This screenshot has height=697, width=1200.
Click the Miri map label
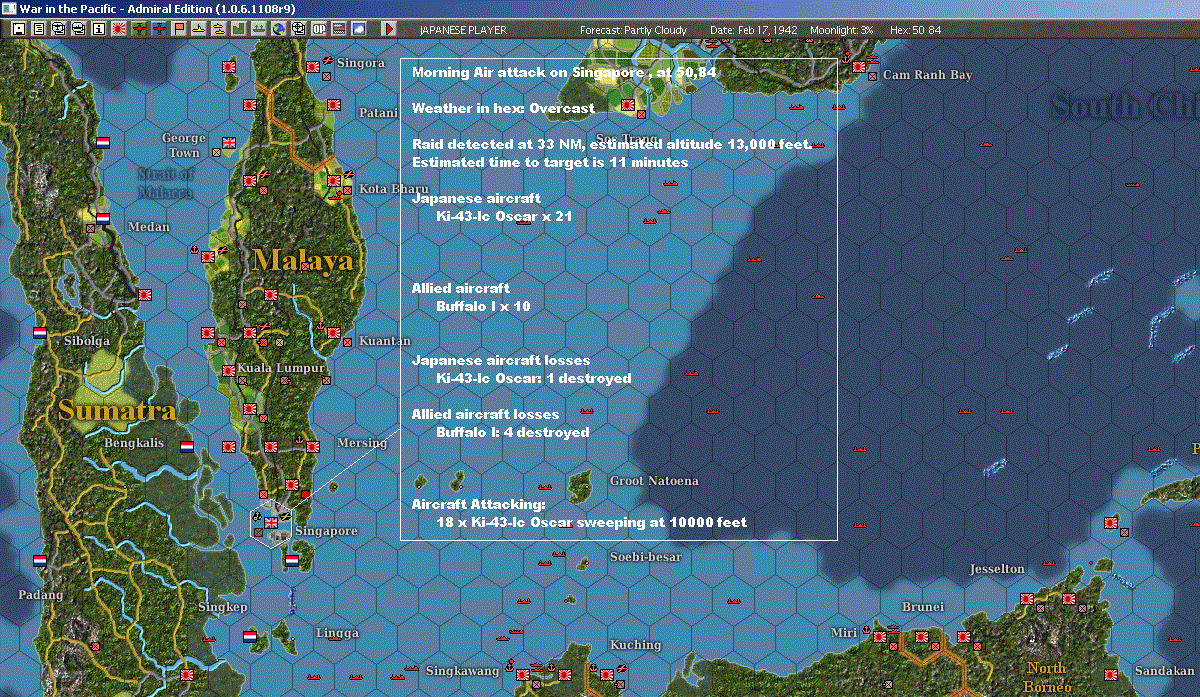pos(843,632)
